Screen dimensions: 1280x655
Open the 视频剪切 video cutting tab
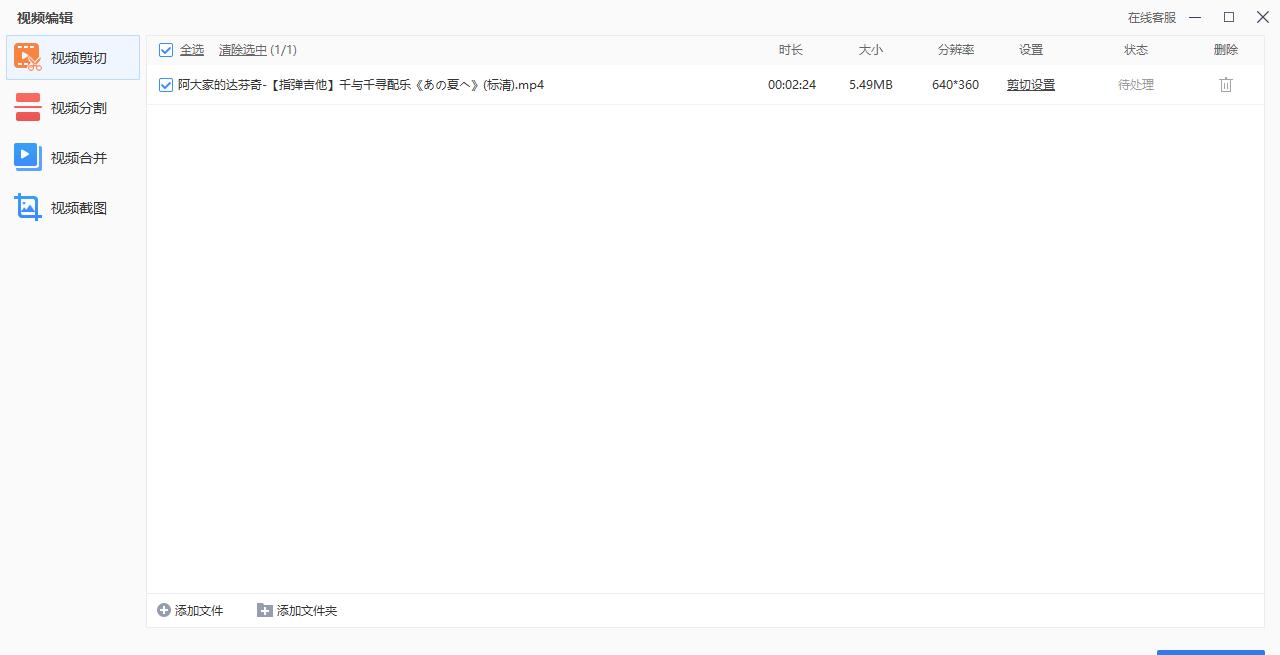coord(73,58)
